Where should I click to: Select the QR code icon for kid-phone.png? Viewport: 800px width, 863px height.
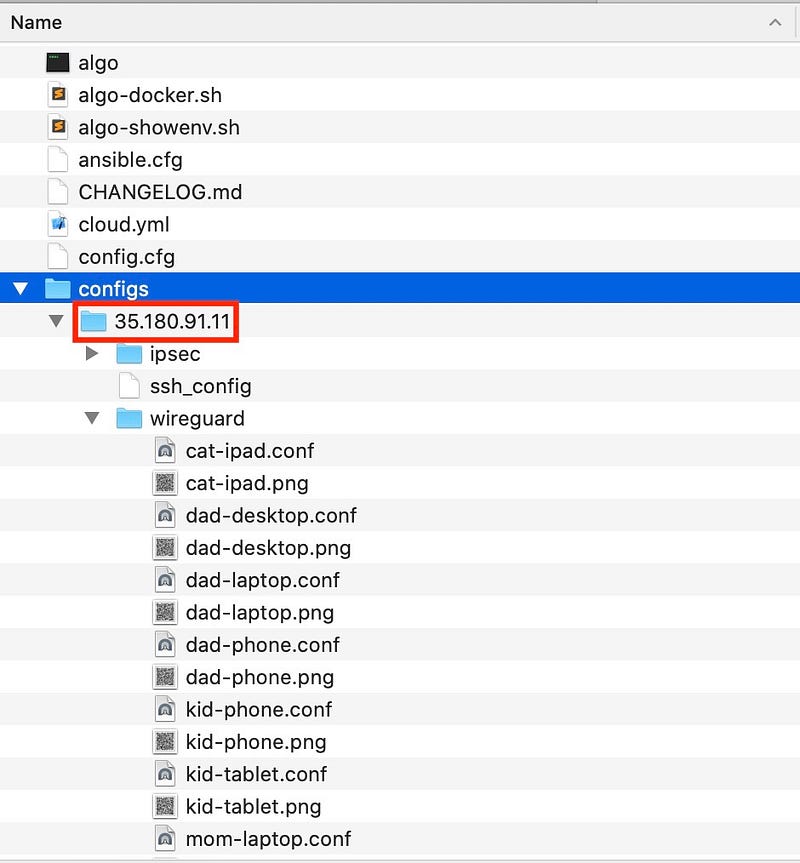pos(165,741)
